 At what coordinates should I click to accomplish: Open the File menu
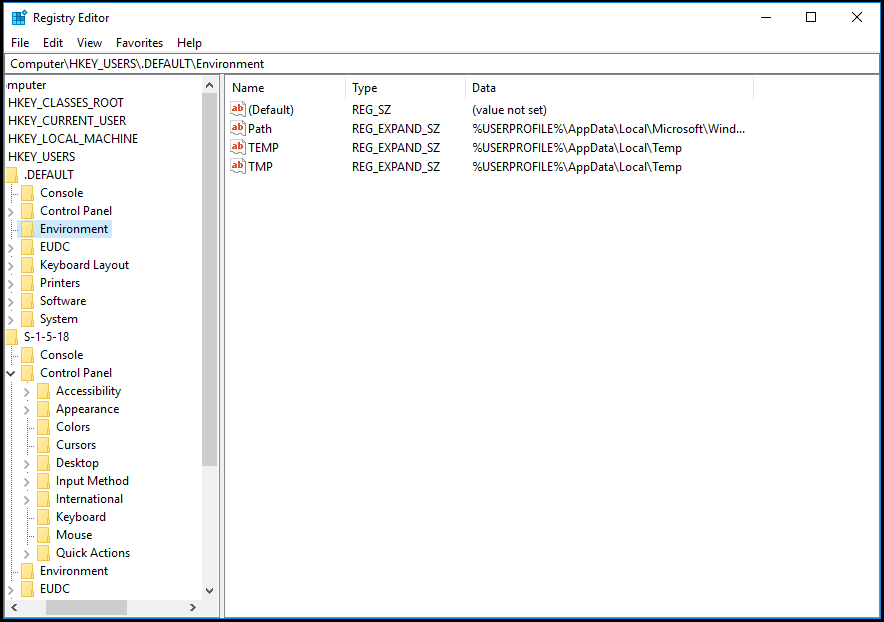pos(20,43)
